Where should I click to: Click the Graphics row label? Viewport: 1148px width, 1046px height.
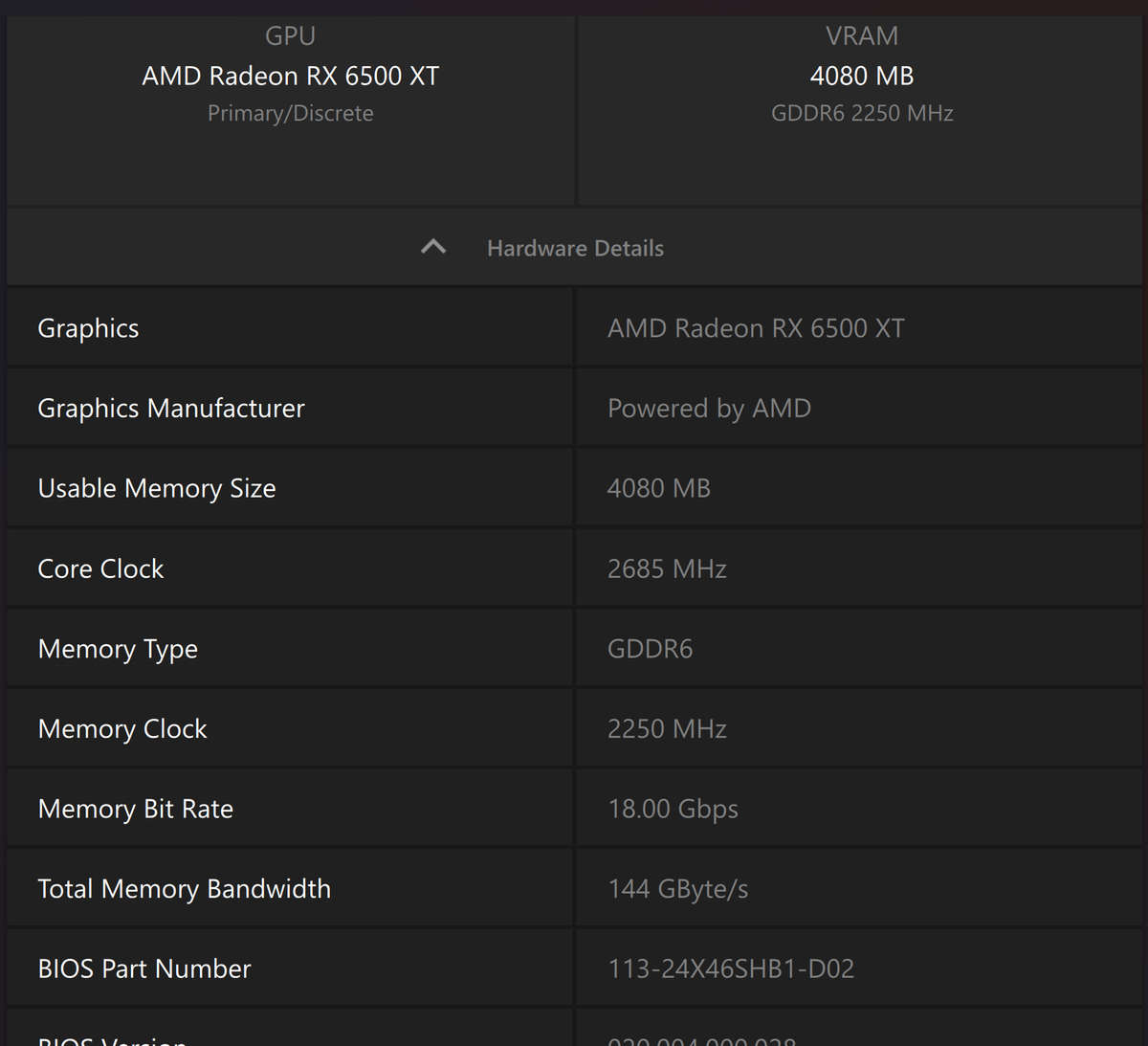88,328
